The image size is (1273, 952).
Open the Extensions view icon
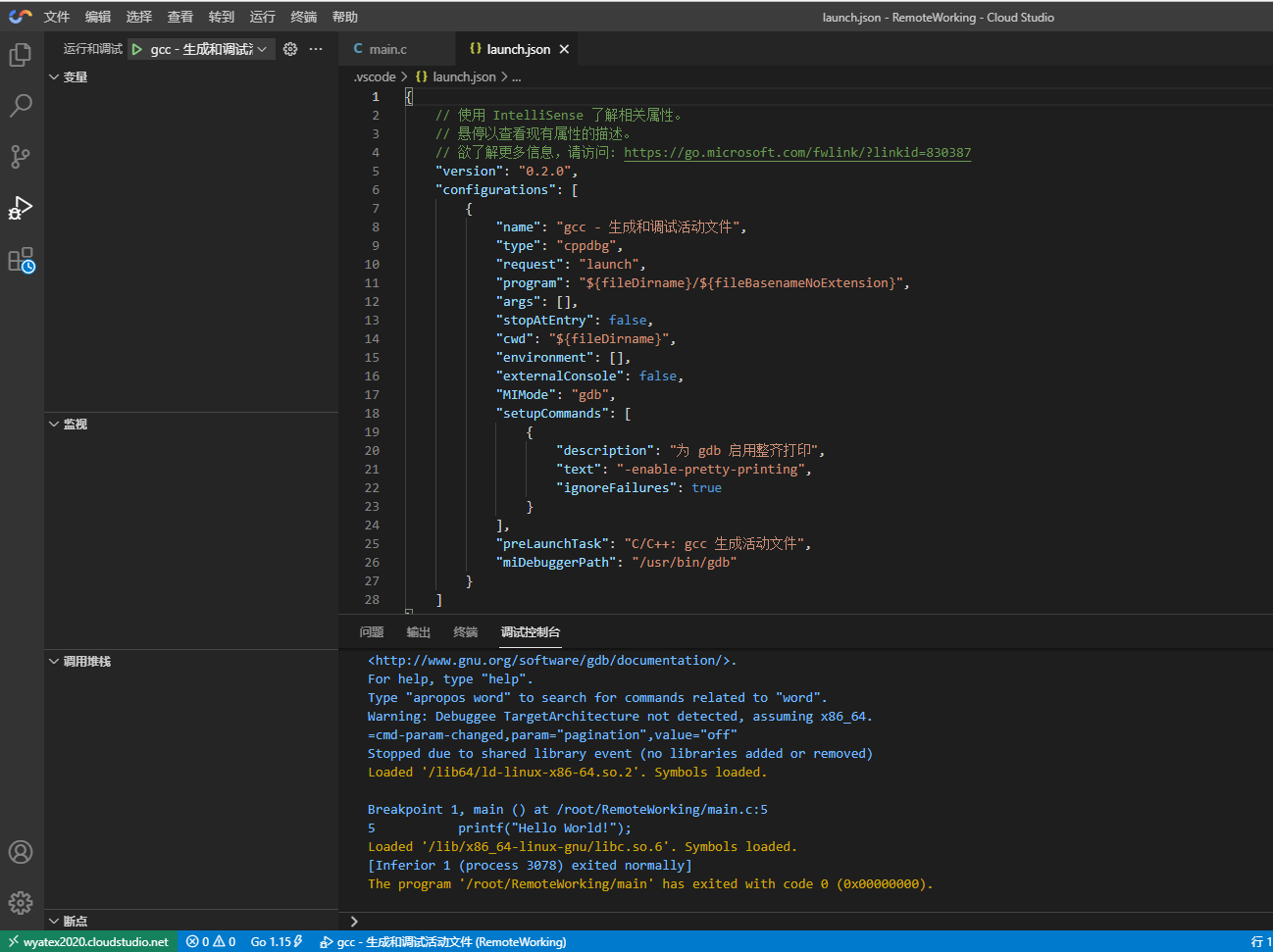21,260
